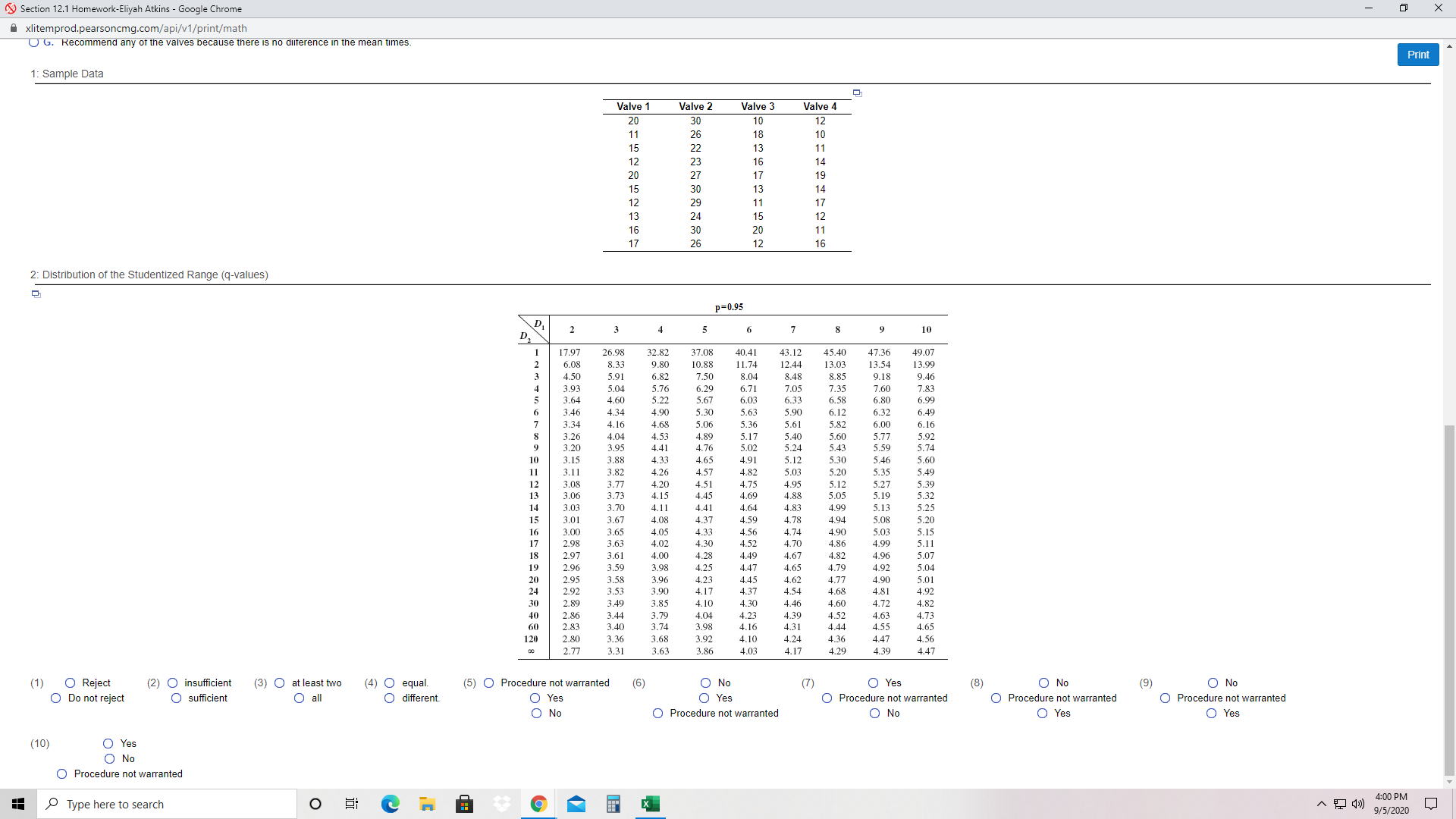Open Task View from the taskbar
Viewport: 1456px width, 819px height.
[352, 804]
